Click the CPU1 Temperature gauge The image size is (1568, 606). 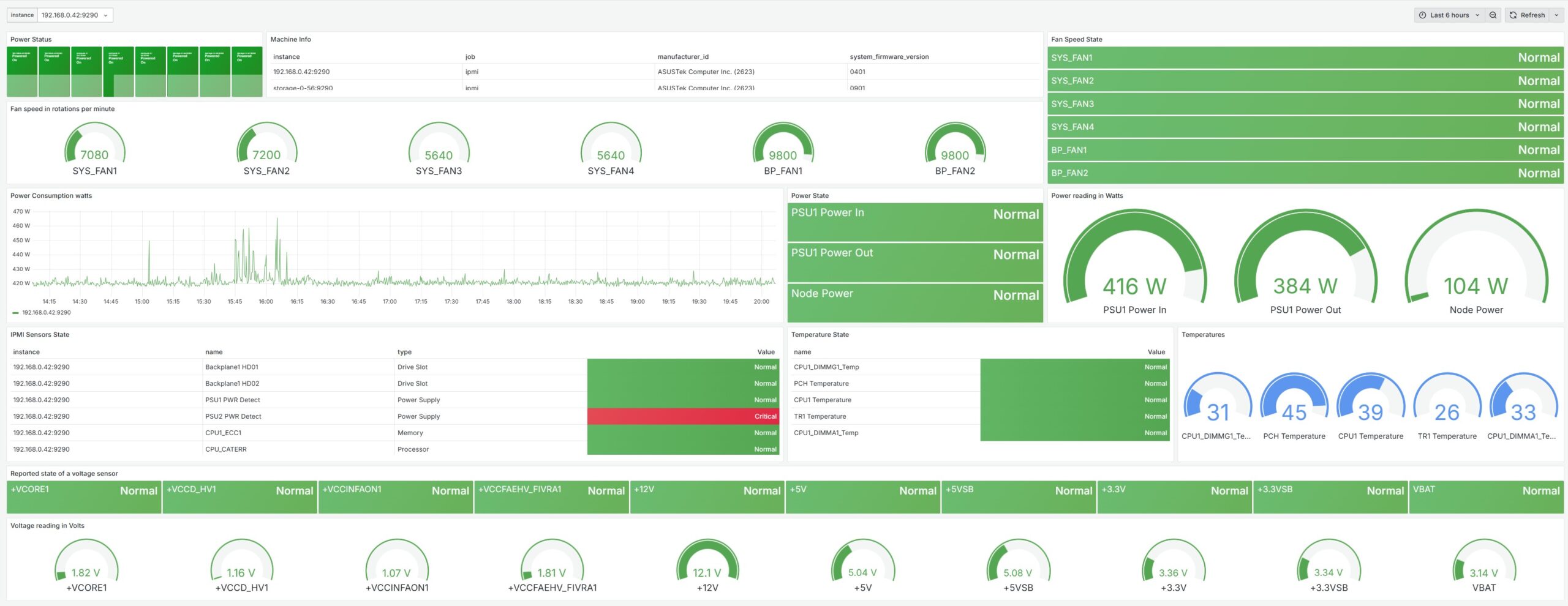click(x=1370, y=404)
